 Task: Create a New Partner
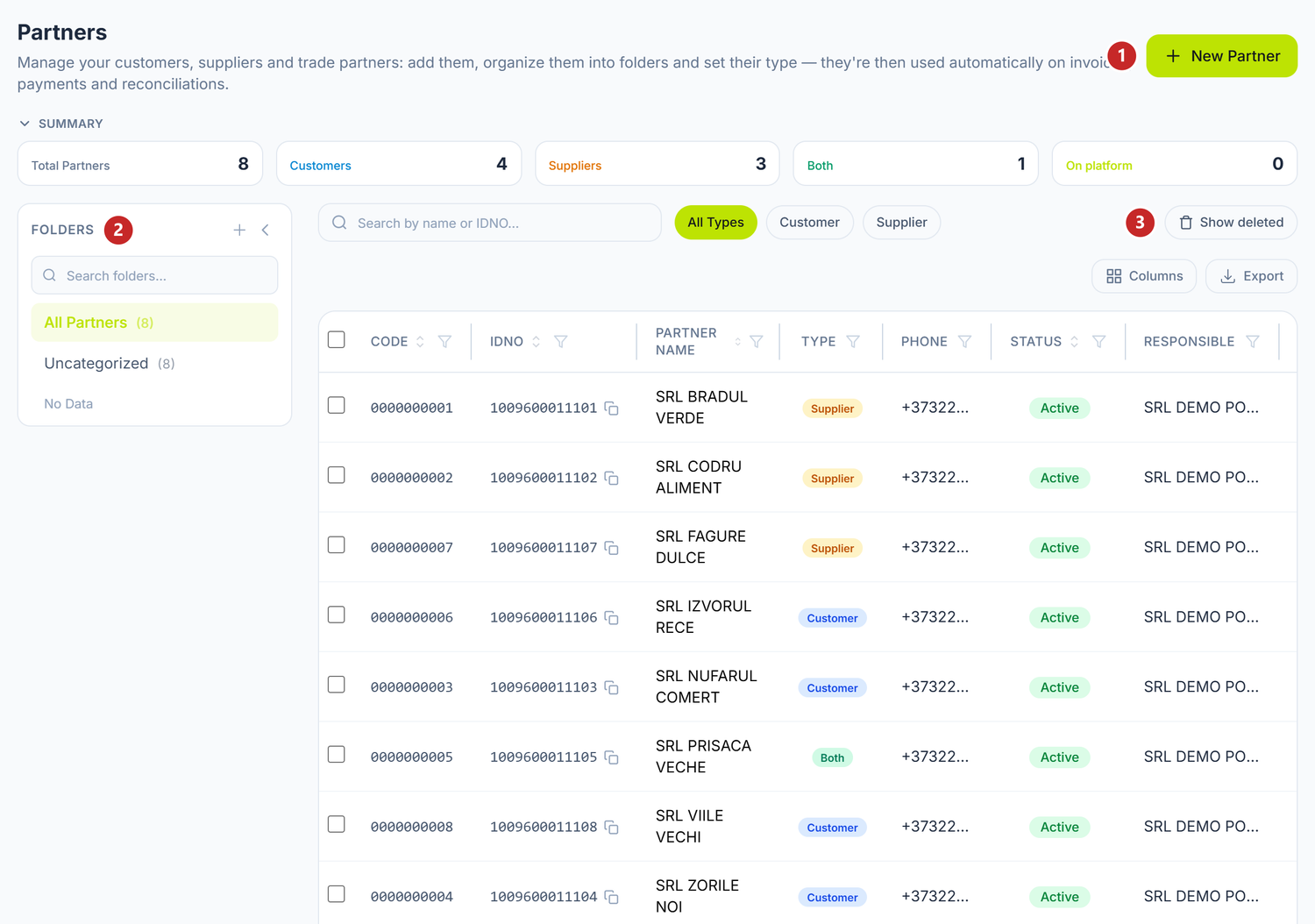[x=1221, y=56]
